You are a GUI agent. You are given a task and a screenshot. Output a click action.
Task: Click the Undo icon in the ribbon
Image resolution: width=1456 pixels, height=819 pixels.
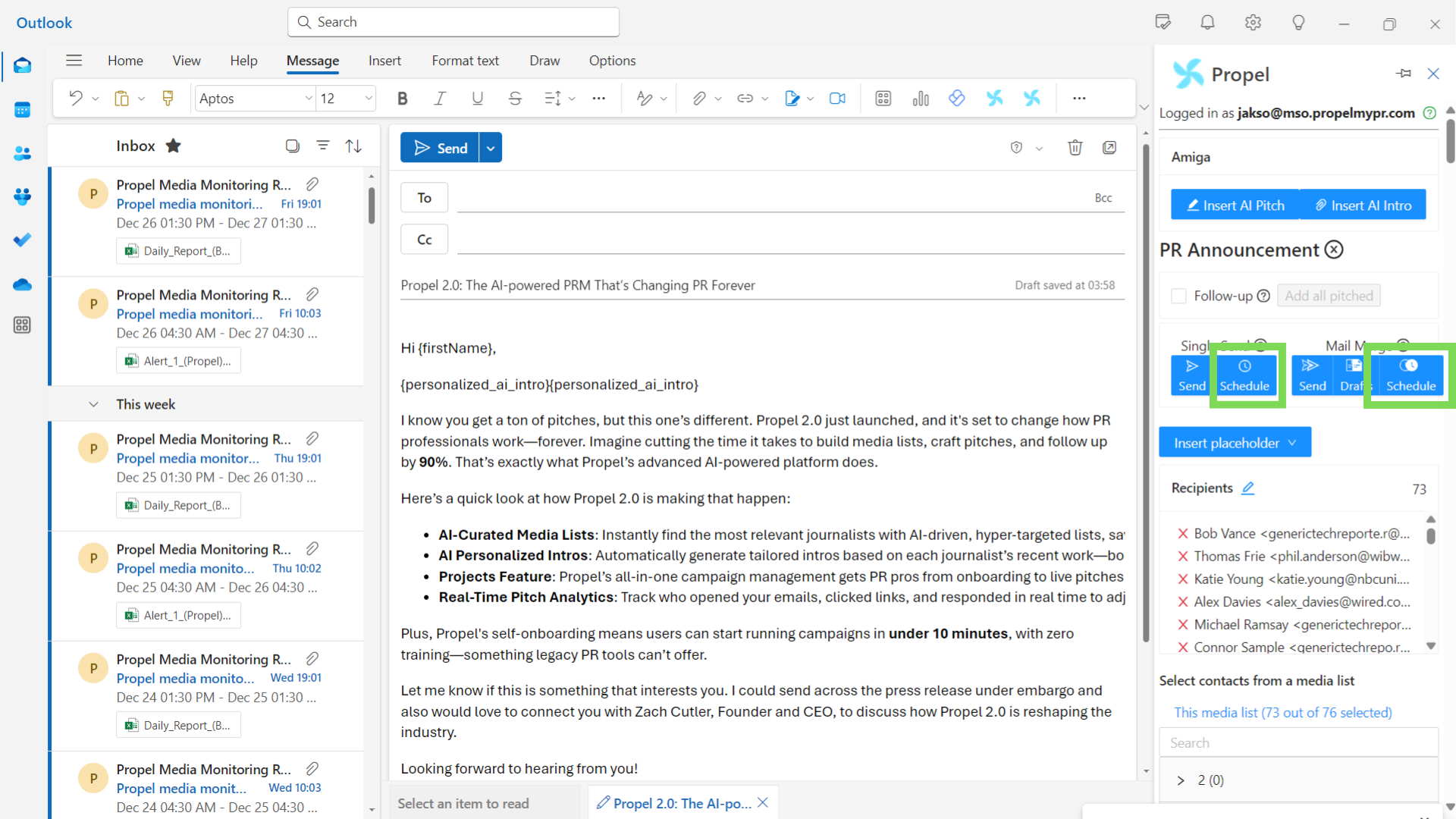(75, 98)
